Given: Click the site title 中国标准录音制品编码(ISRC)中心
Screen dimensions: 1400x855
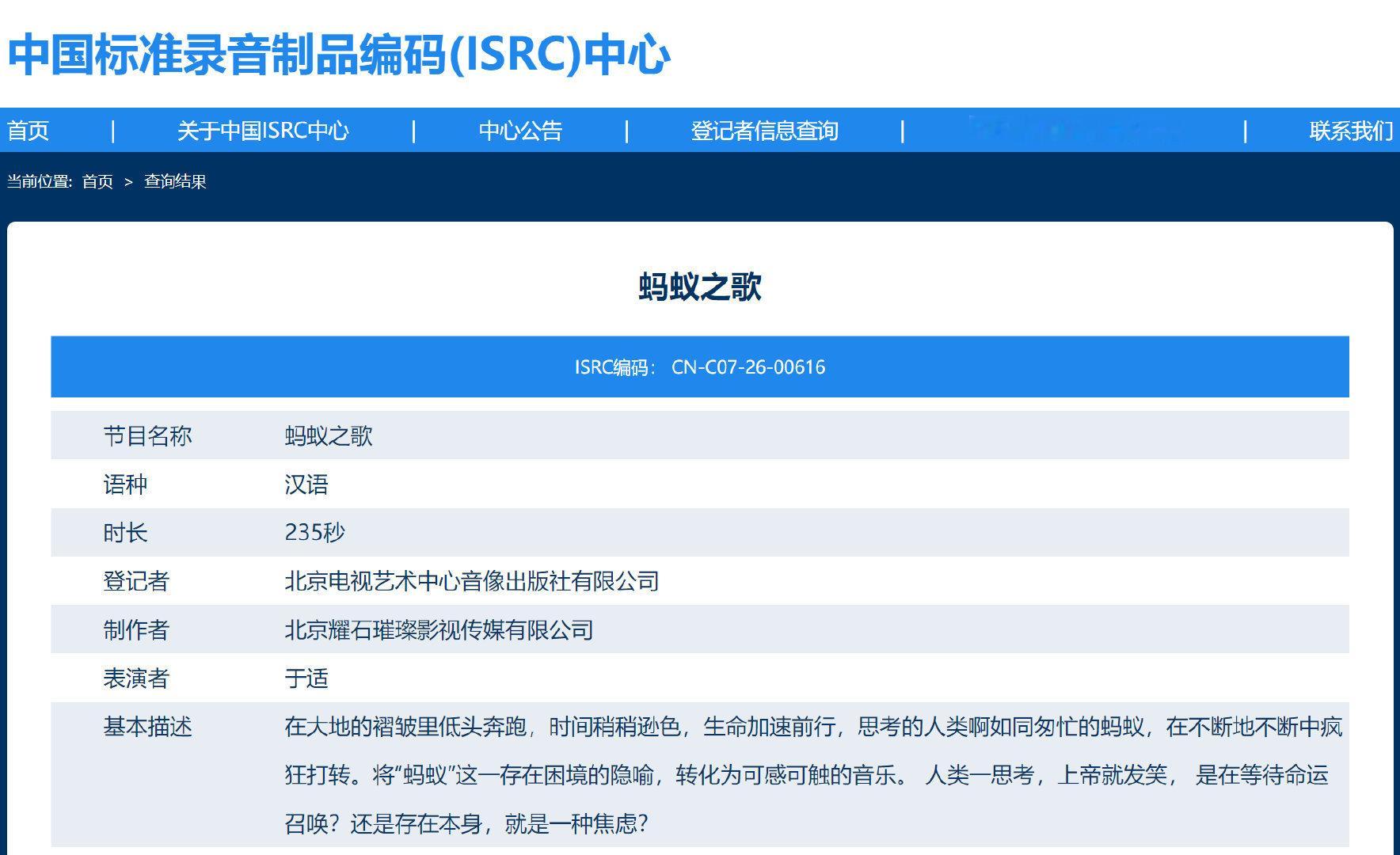Looking at the screenshot, I should (x=336, y=54).
